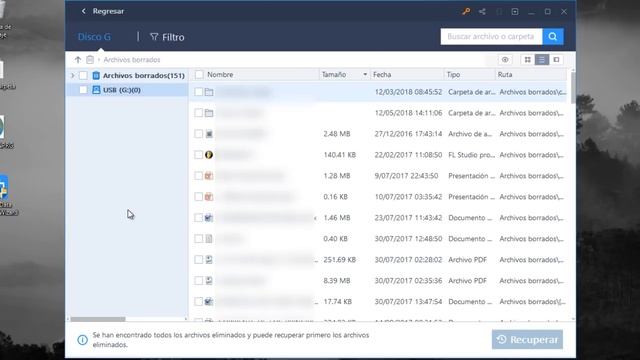
Task: Click folder icon dated 12/05/2018
Action: (209, 113)
